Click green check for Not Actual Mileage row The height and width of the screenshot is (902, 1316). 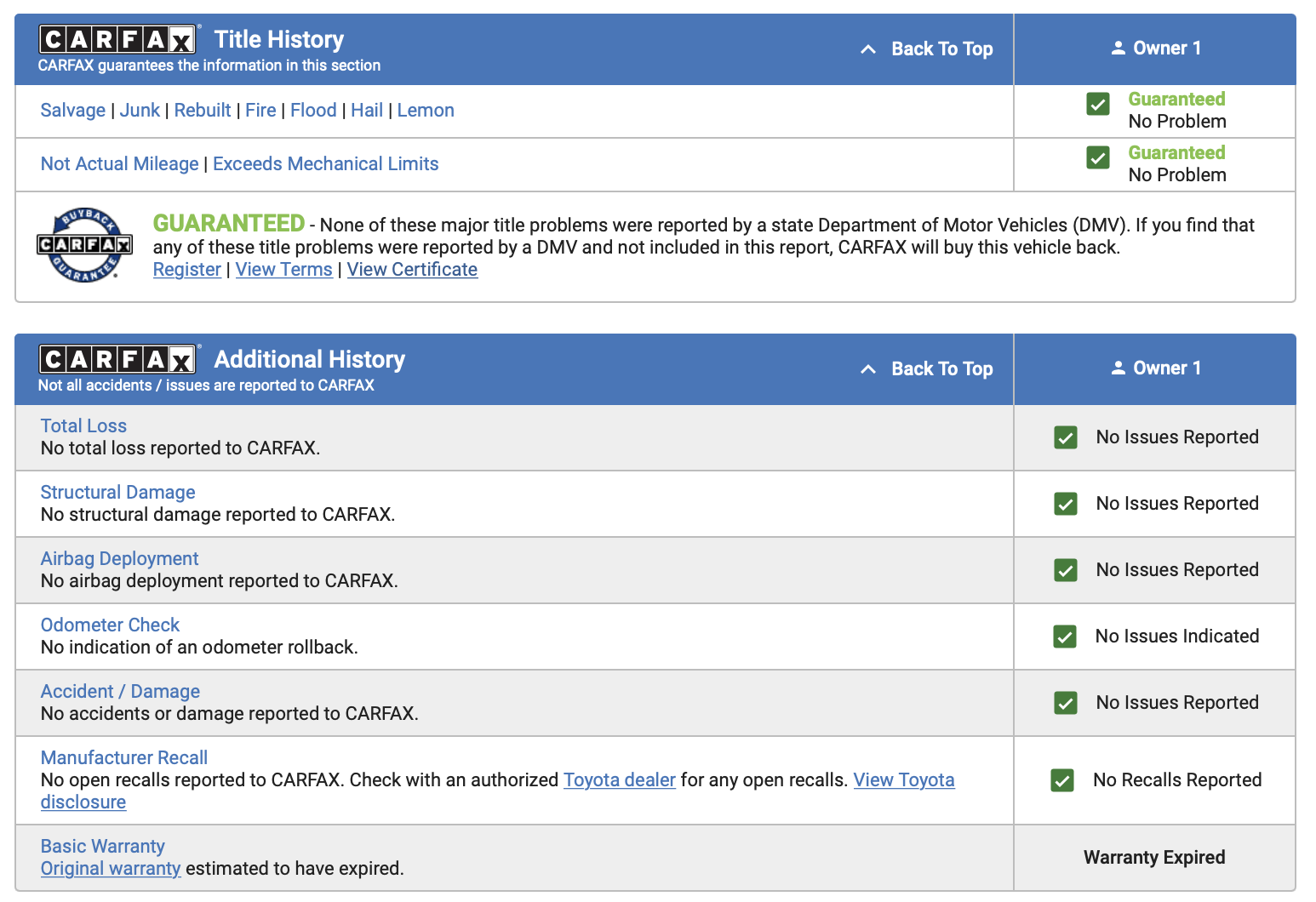1098,157
